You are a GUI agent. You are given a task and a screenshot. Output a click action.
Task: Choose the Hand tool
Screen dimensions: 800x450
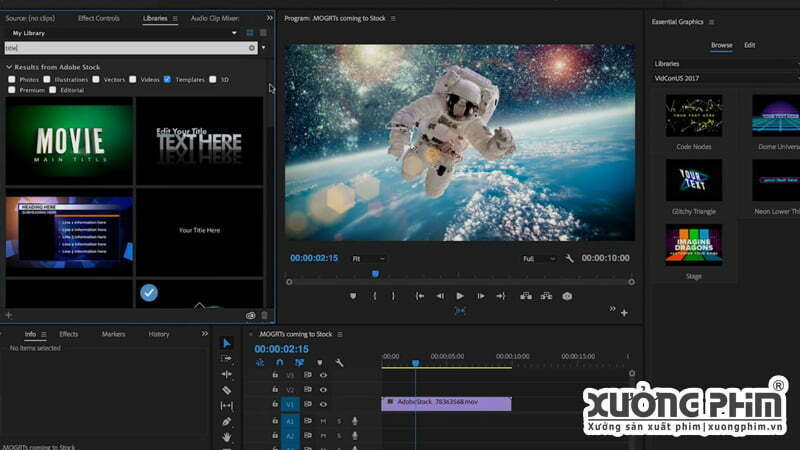click(227, 437)
